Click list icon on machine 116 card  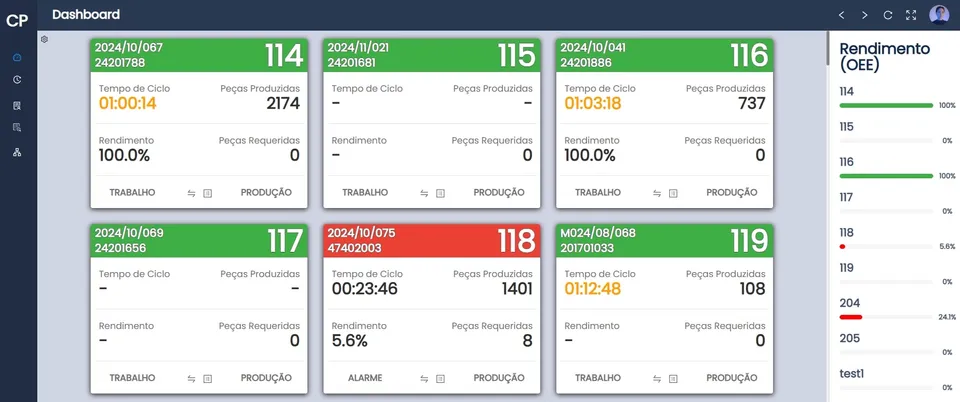(x=673, y=193)
